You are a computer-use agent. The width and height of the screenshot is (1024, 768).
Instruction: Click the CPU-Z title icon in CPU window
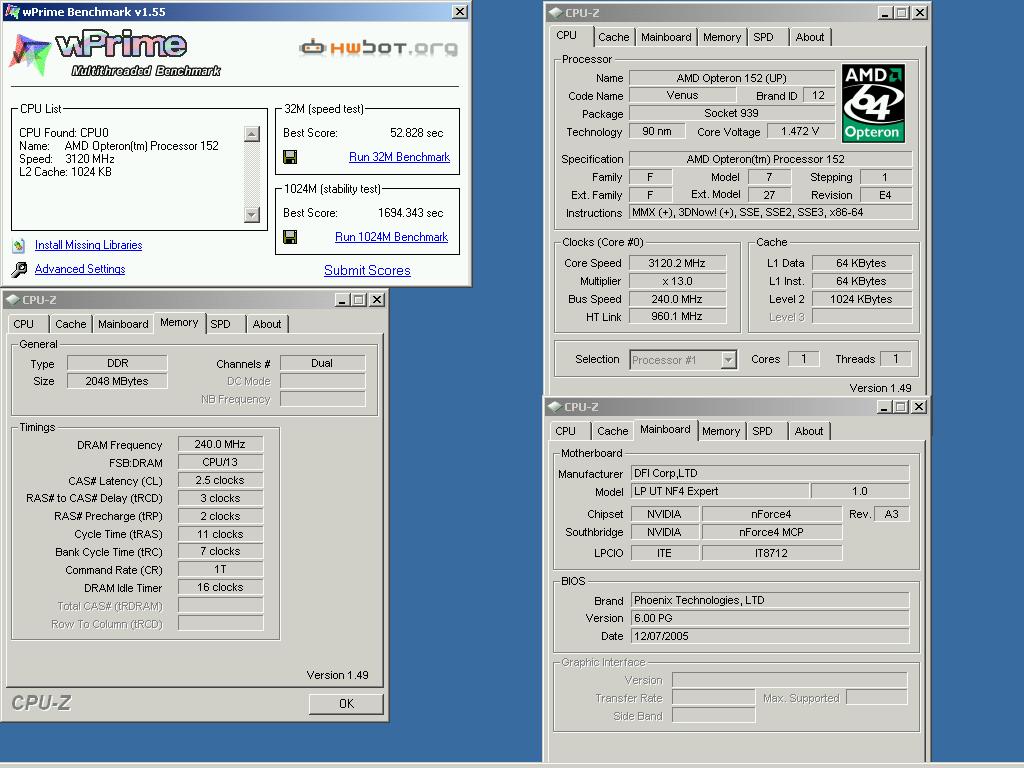point(555,12)
